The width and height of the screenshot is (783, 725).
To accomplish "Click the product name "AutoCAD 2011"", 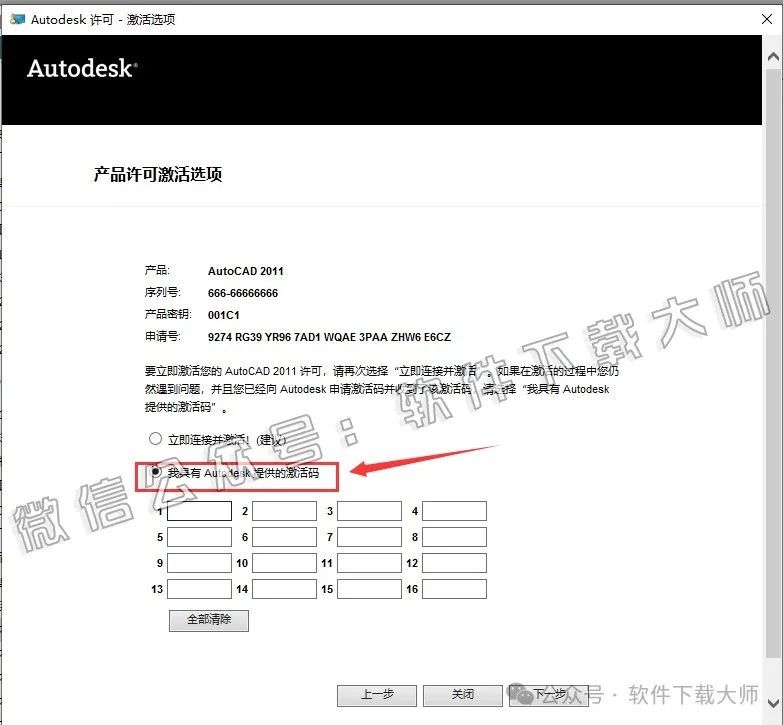I will tap(246, 271).
